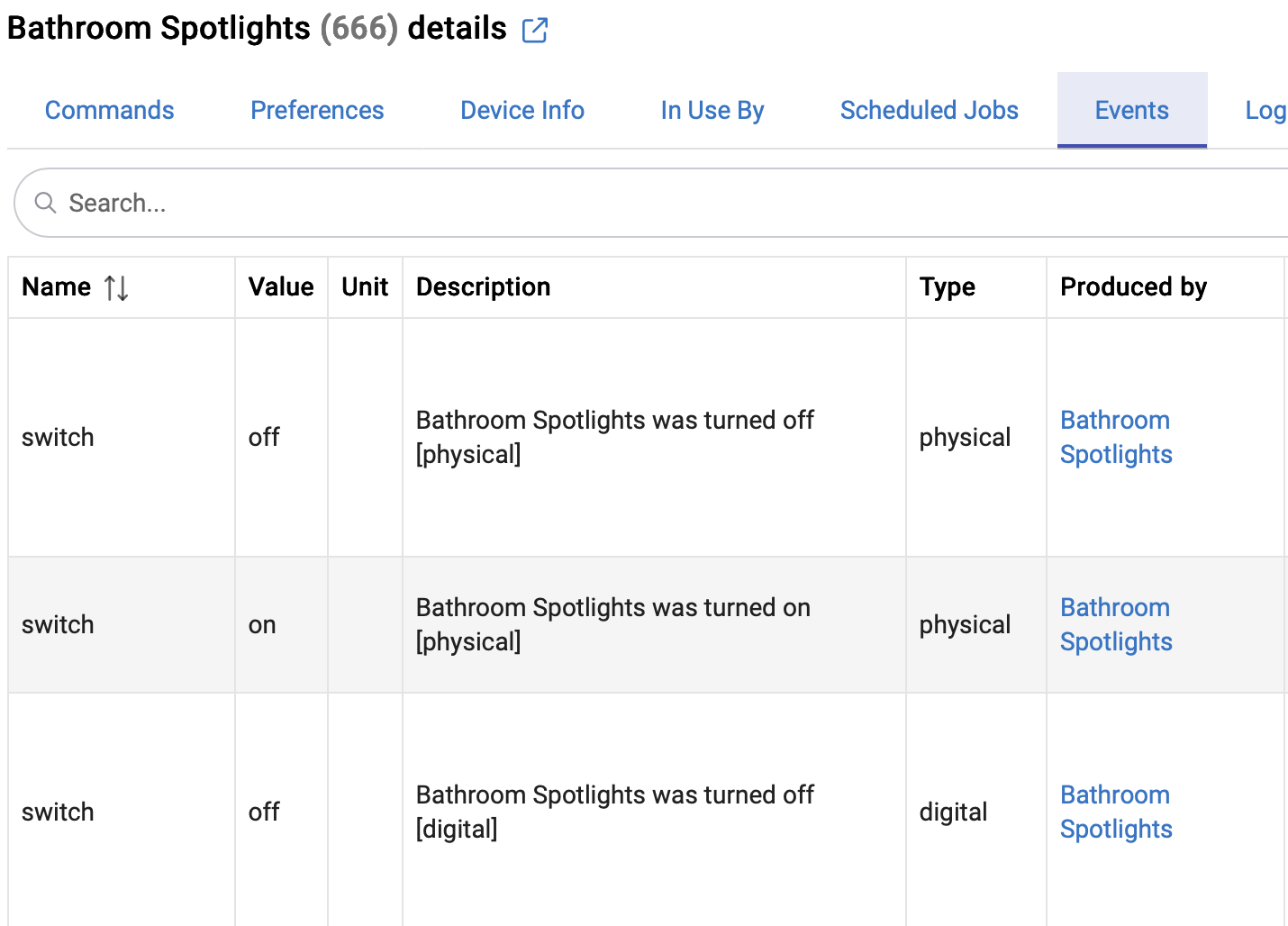
Task: Go to the In Use By tab
Action: (x=712, y=110)
